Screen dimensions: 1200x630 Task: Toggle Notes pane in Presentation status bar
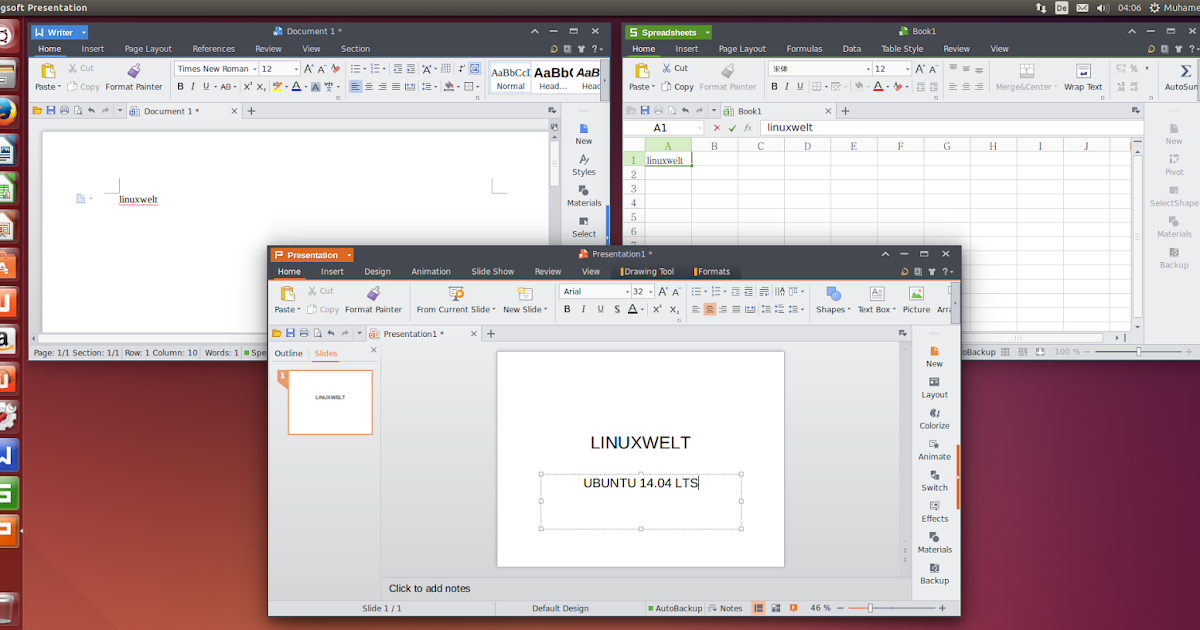(x=726, y=608)
